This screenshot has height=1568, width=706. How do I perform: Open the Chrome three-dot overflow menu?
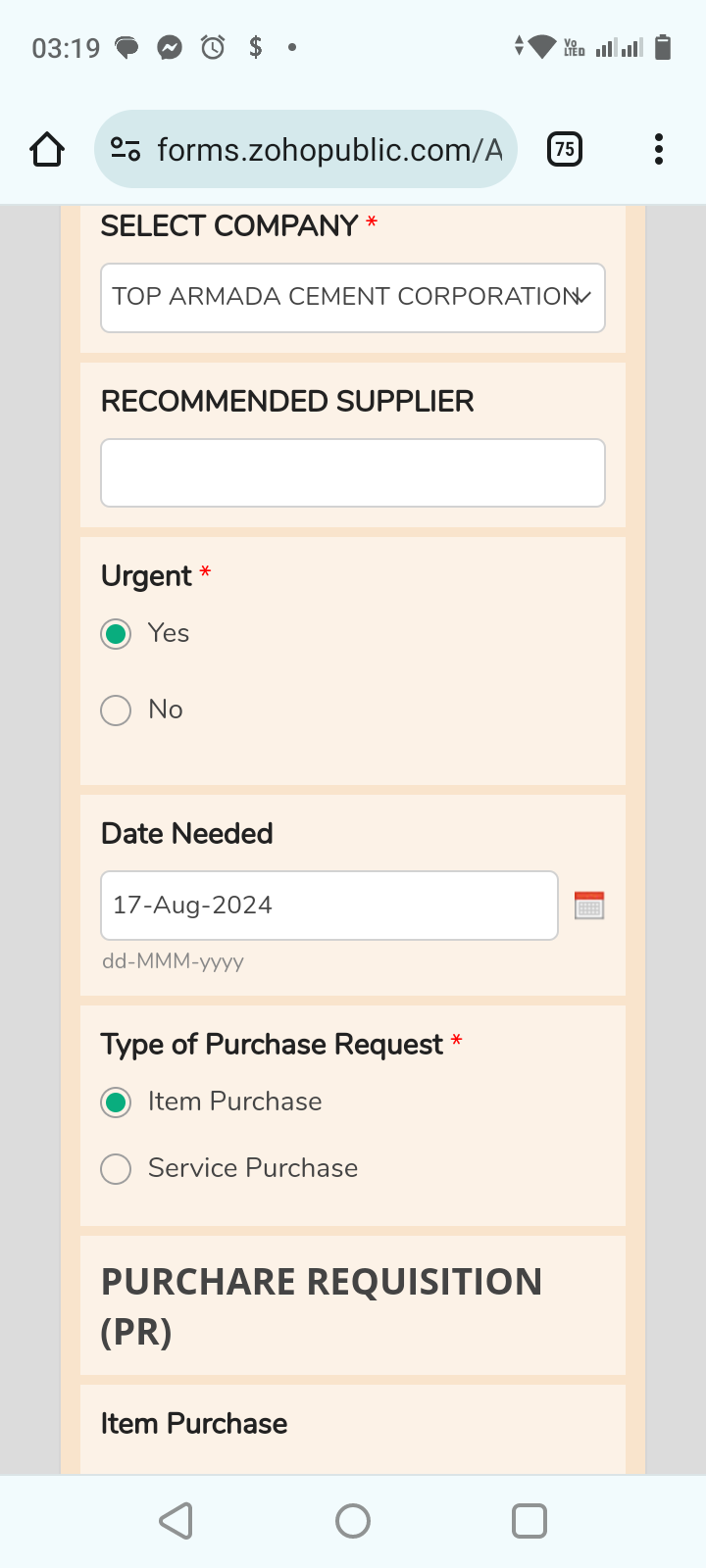click(x=659, y=150)
